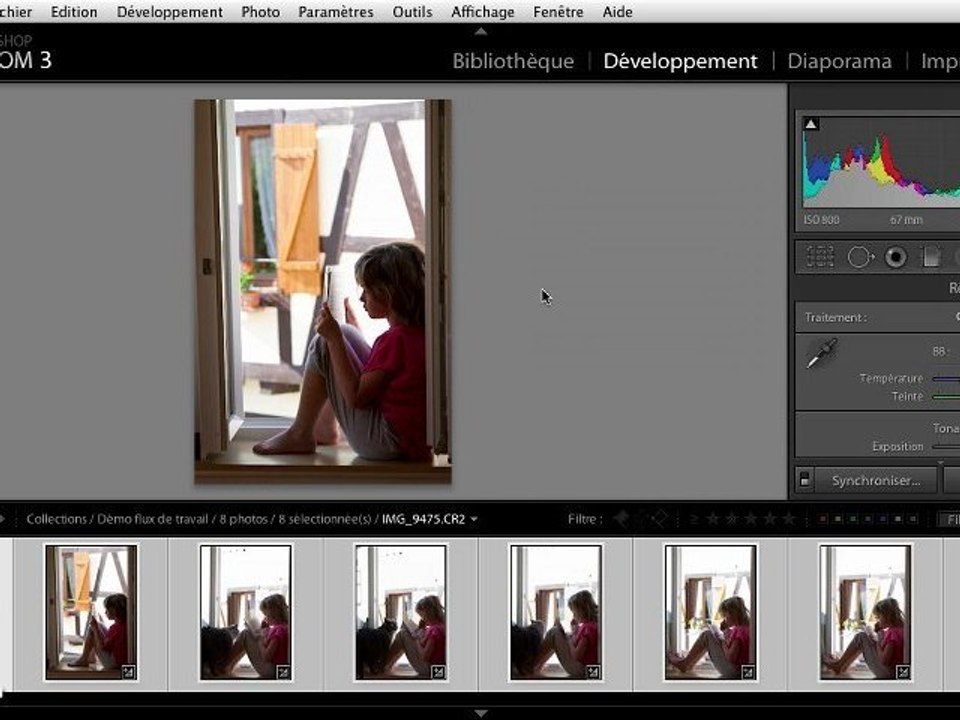Image resolution: width=960 pixels, height=720 pixels.
Task: Open the Fenêtre menu
Action: tap(558, 12)
